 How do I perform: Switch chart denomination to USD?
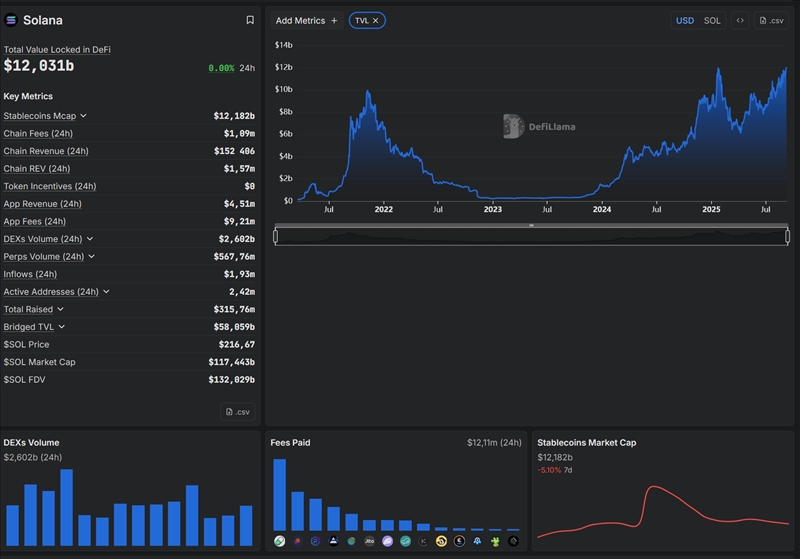coord(685,20)
